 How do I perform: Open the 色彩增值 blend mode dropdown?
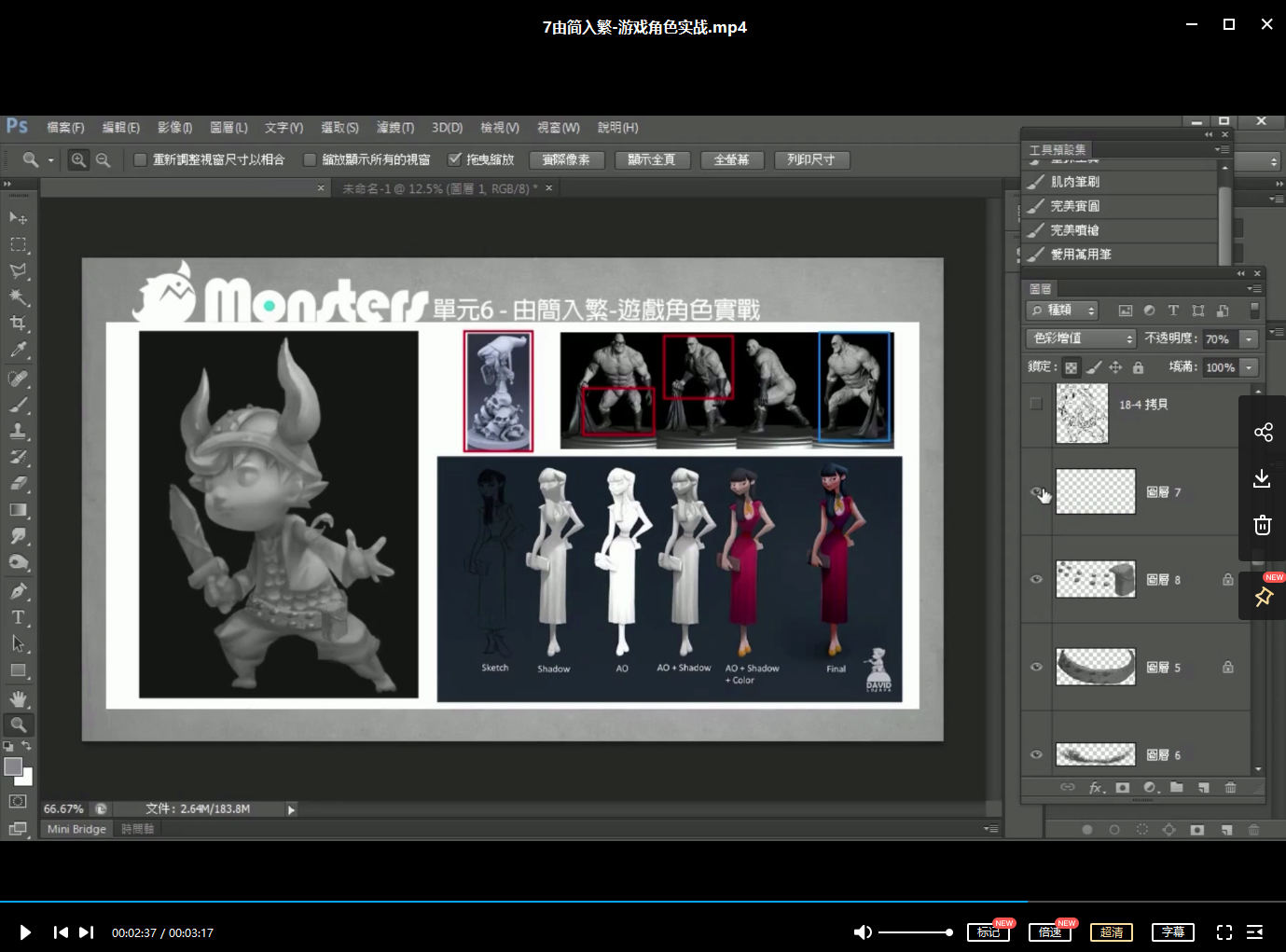coord(1081,338)
